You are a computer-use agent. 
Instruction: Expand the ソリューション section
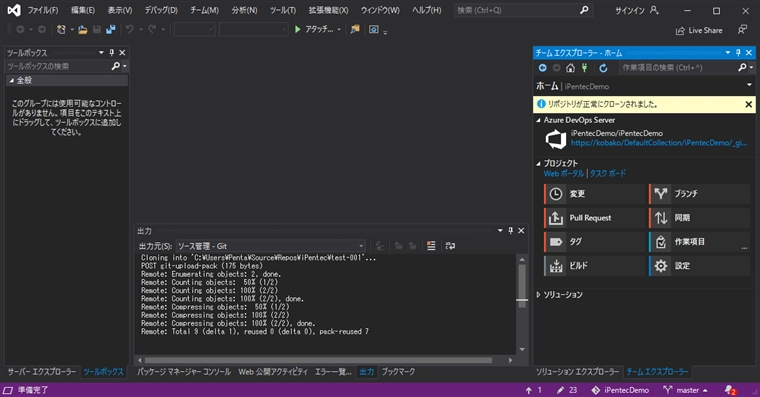coord(538,295)
